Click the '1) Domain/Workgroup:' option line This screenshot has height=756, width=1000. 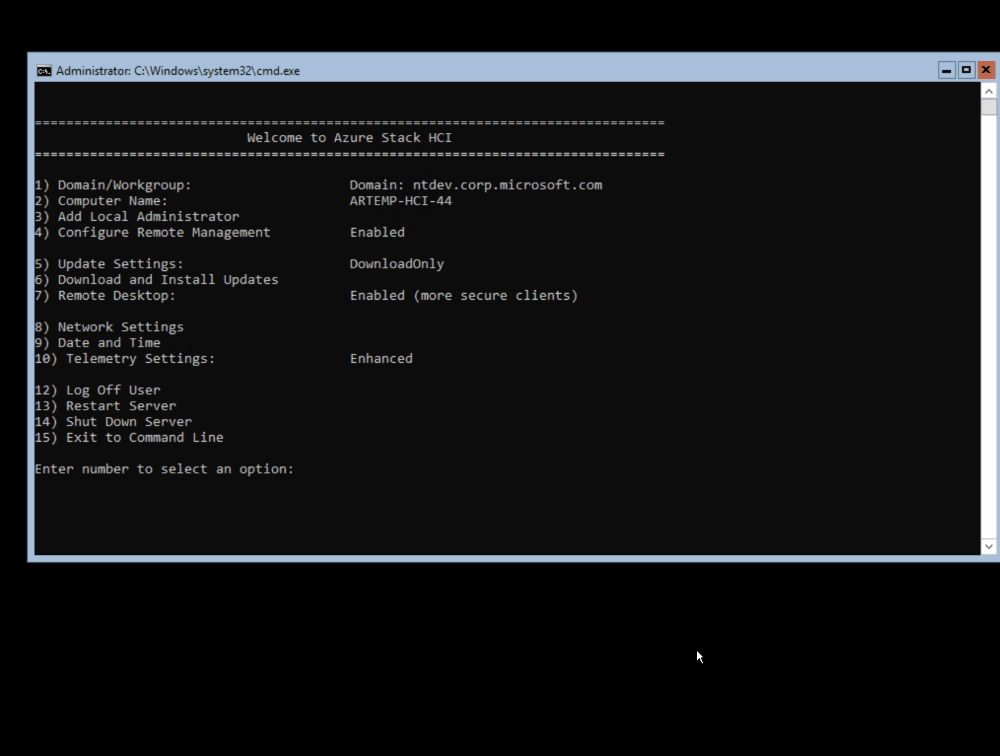(x=113, y=185)
